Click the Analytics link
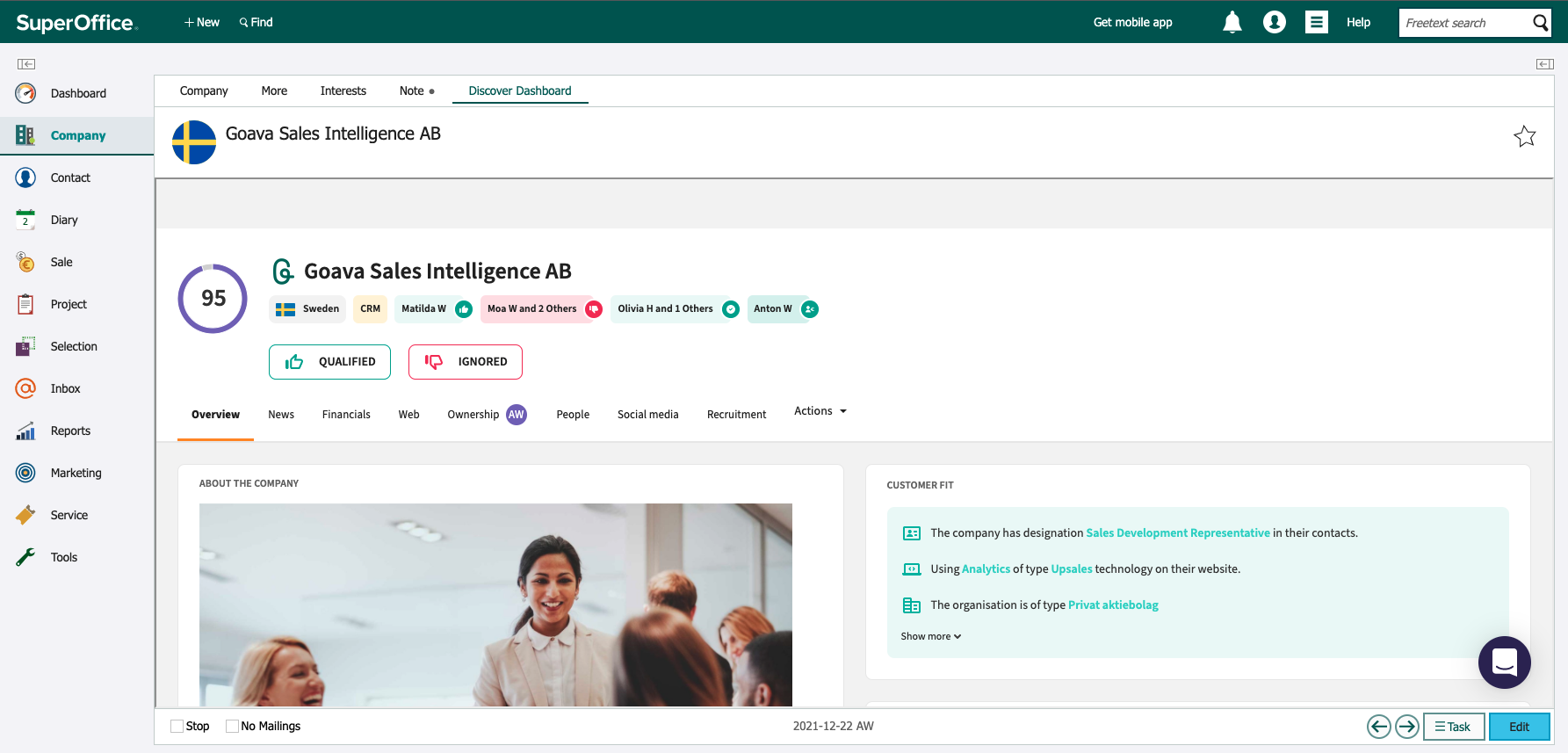This screenshot has width=1568, height=753. (x=986, y=569)
